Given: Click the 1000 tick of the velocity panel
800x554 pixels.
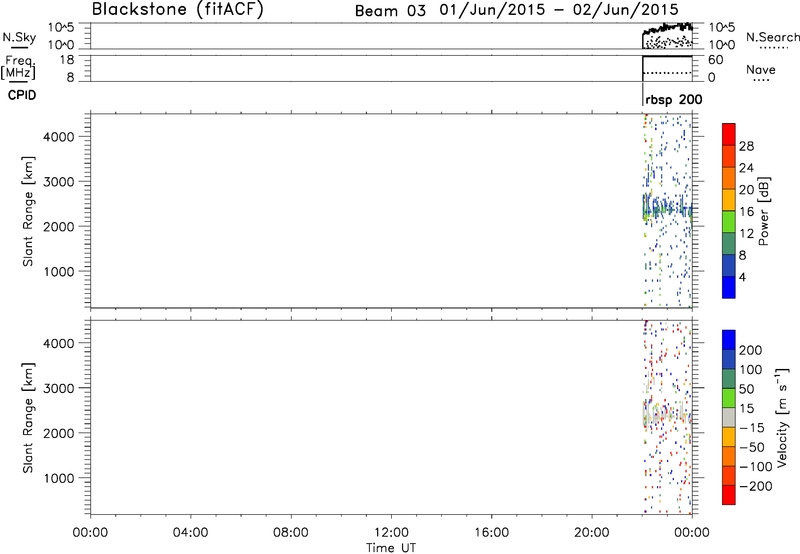Looking at the screenshot, I should click(59, 478).
